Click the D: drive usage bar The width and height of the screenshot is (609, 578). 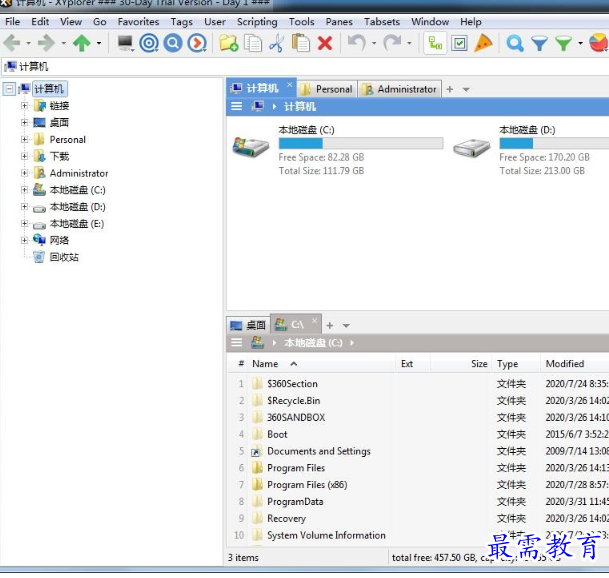coord(554,143)
